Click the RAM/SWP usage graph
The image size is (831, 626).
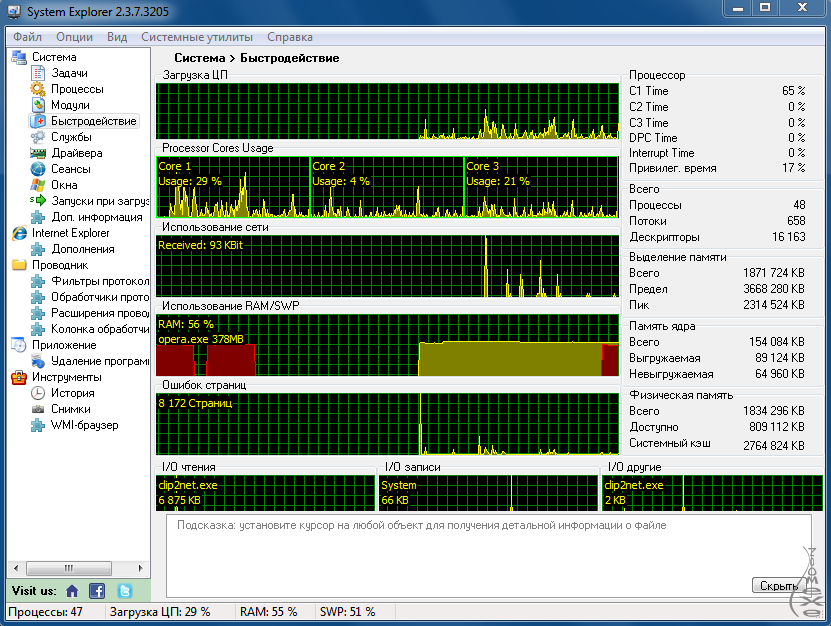[x=387, y=345]
